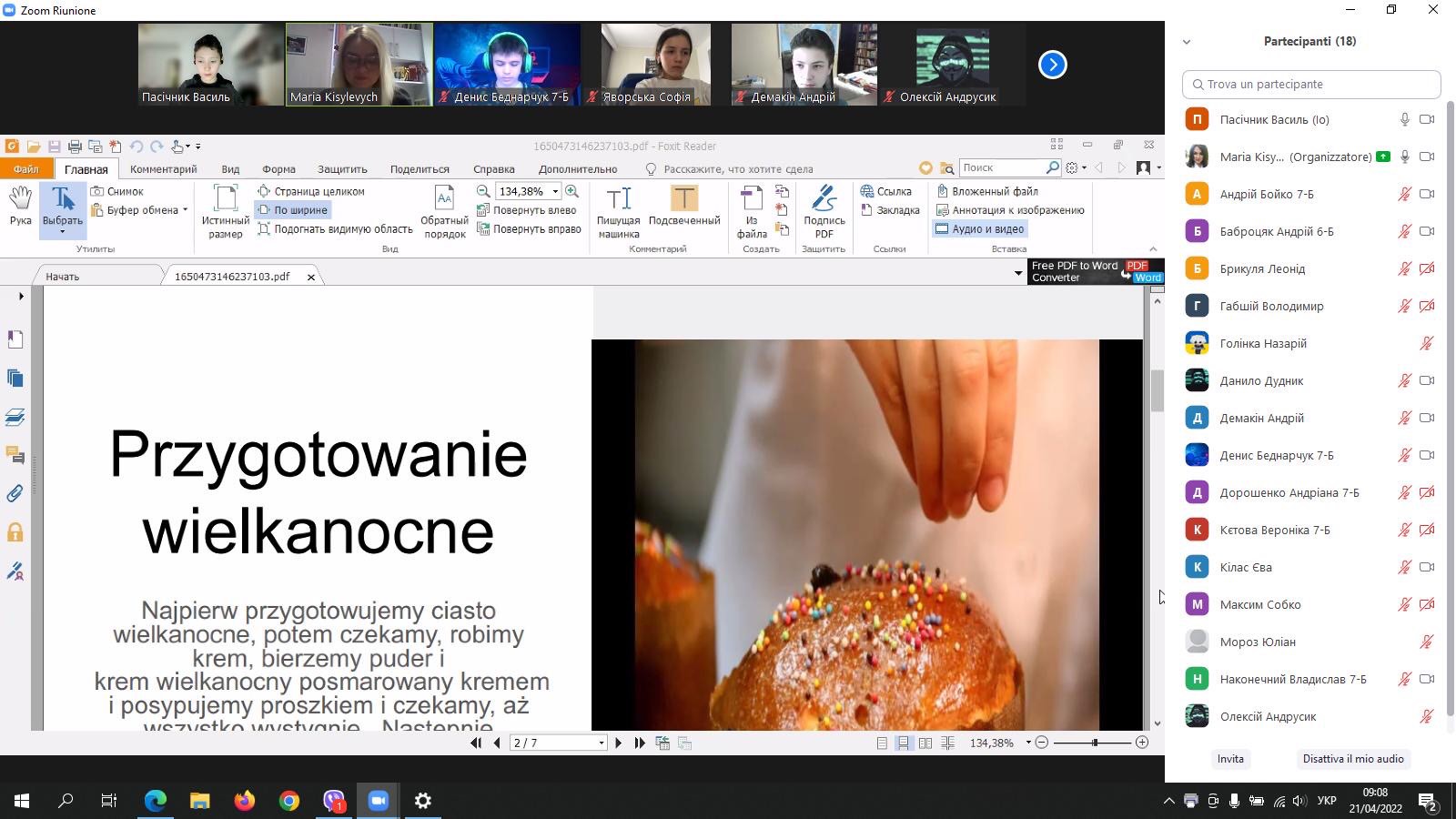Click the zoom slider in the status bar
This screenshot has height=819, width=1456.
[x=1095, y=743]
